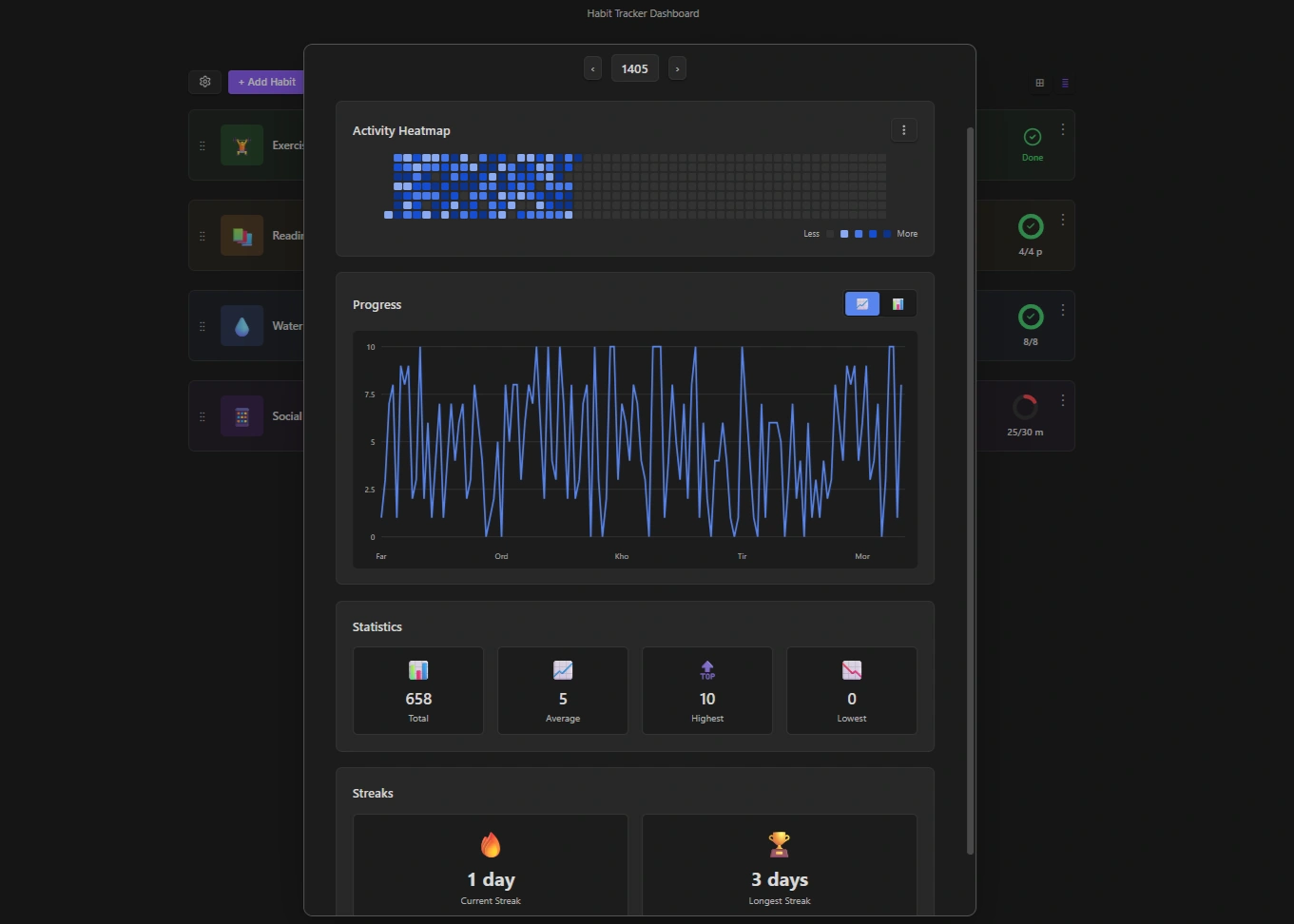Viewport: 1294px width, 924px height.
Task: Click the Progress section heading
Action: click(x=377, y=305)
